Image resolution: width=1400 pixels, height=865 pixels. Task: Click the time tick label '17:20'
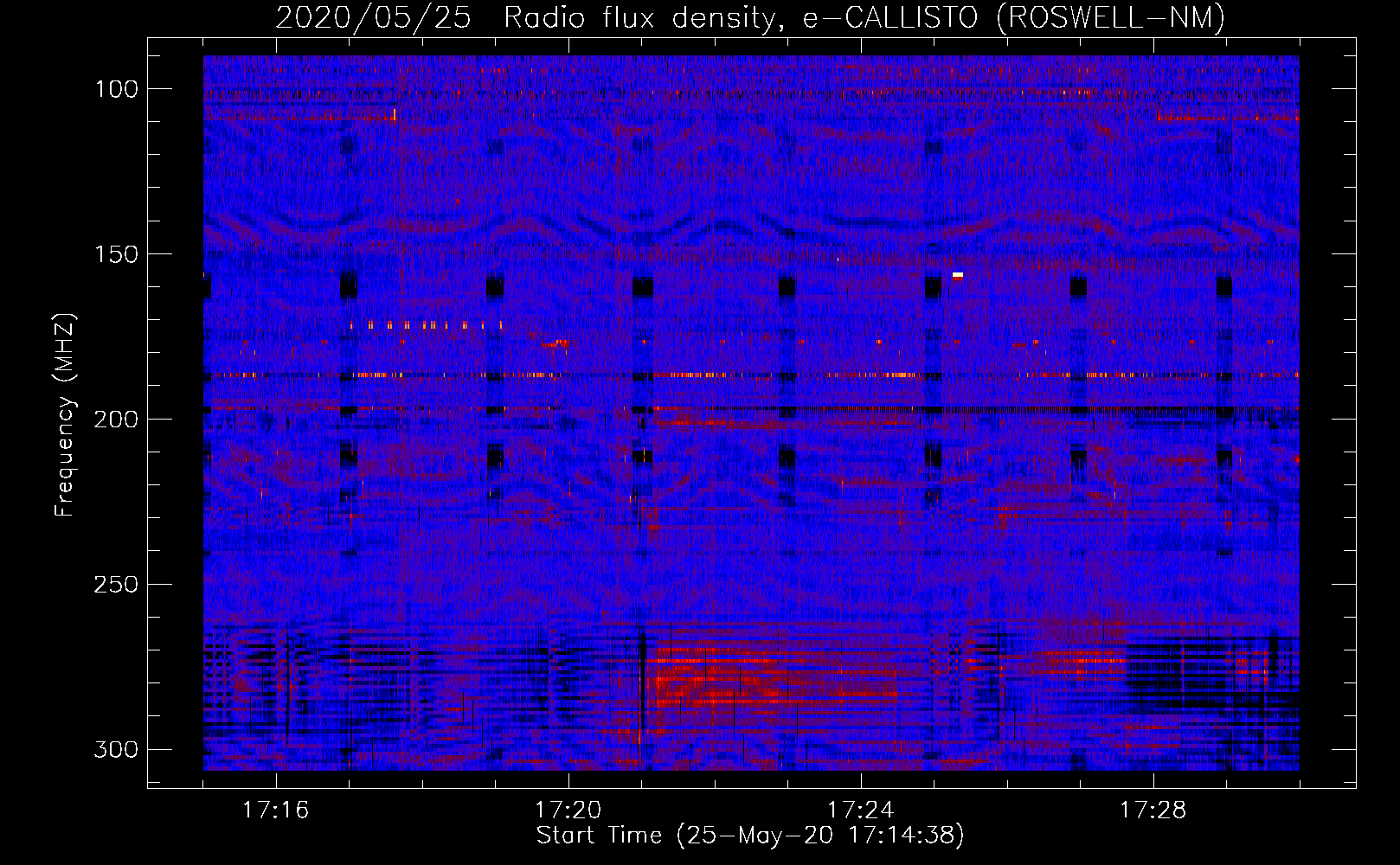coord(568,811)
